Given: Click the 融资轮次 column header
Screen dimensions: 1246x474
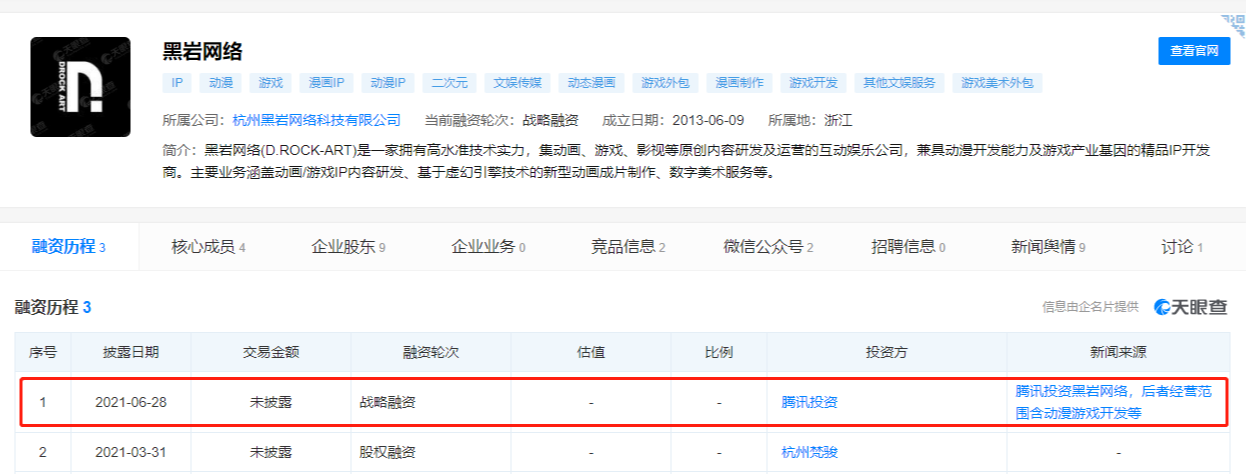Looking at the screenshot, I should coord(431,352).
